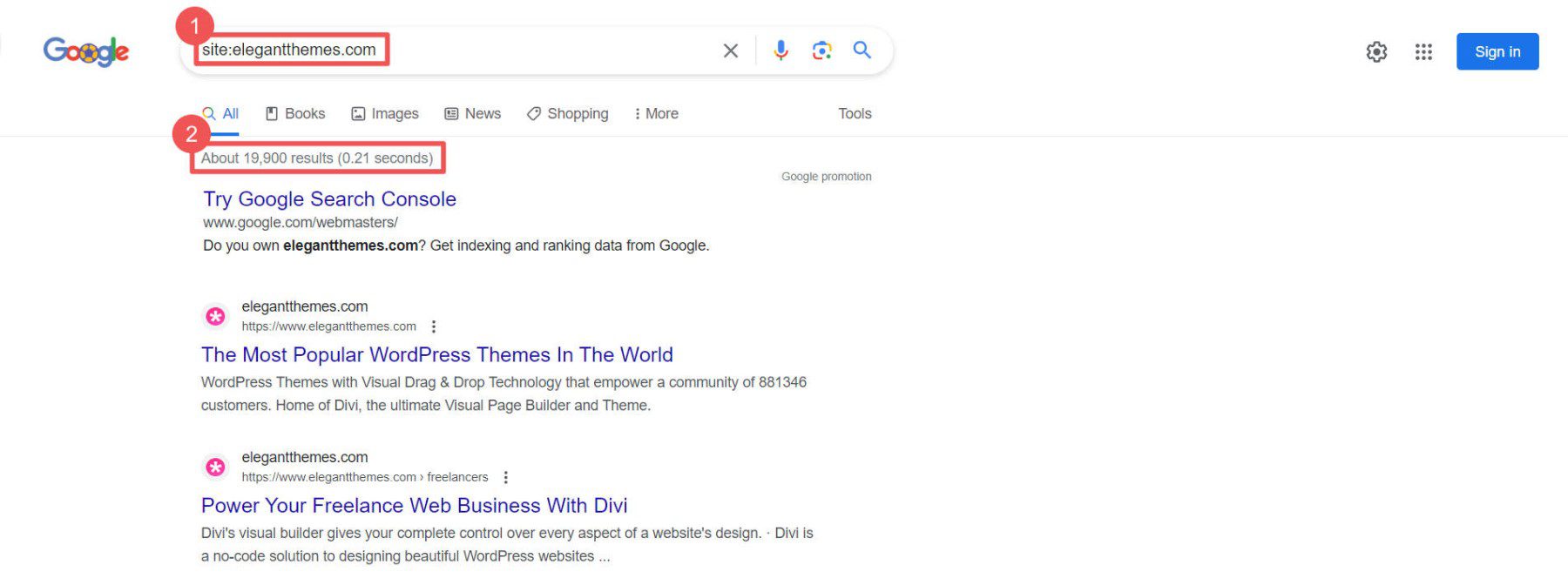Open Google Lens image search
The height and width of the screenshot is (585, 1568).
click(x=820, y=50)
